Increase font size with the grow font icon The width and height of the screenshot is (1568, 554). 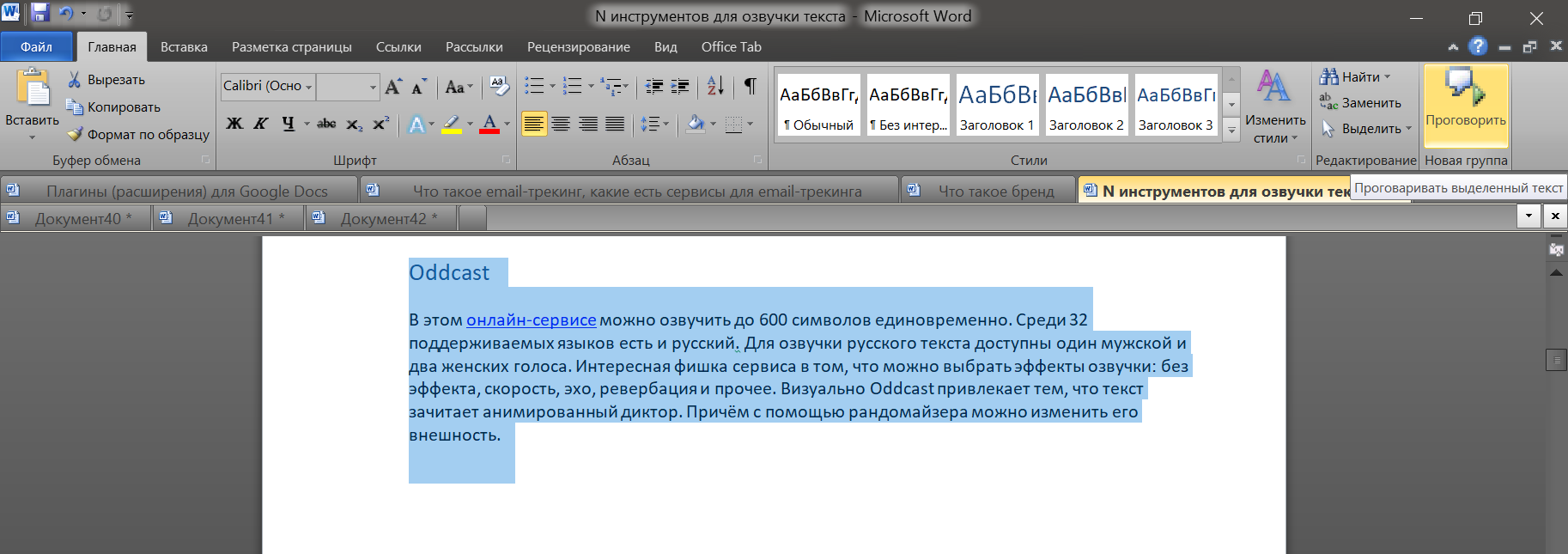(393, 86)
